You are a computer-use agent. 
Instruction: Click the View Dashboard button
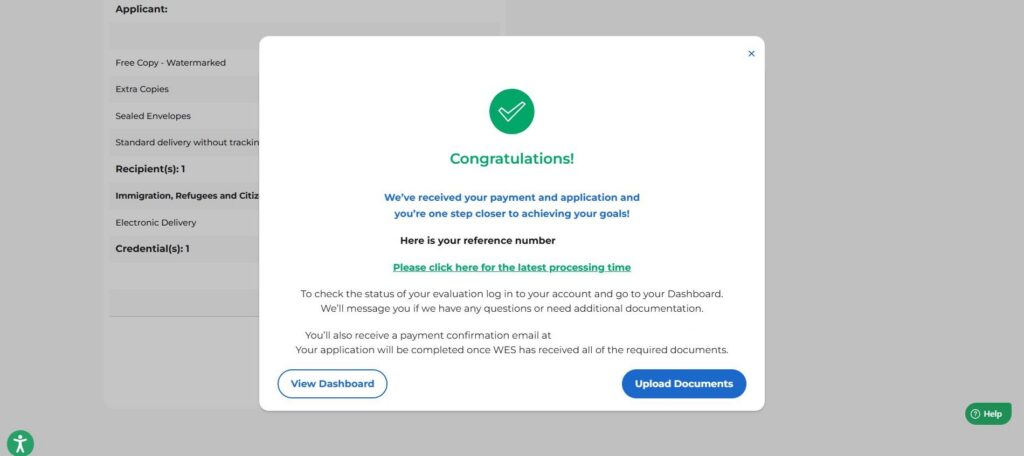[x=332, y=384]
